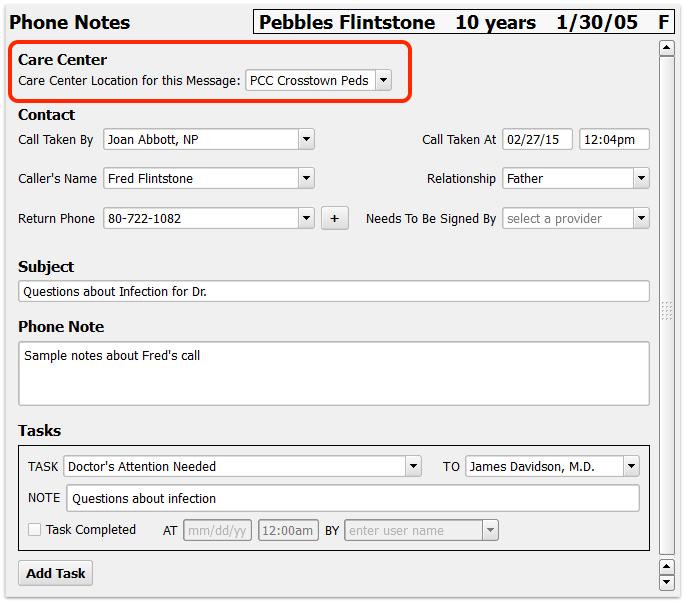686x604 pixels.
Task: Open Care Center Location dropdown
Action: click(318, 80)
